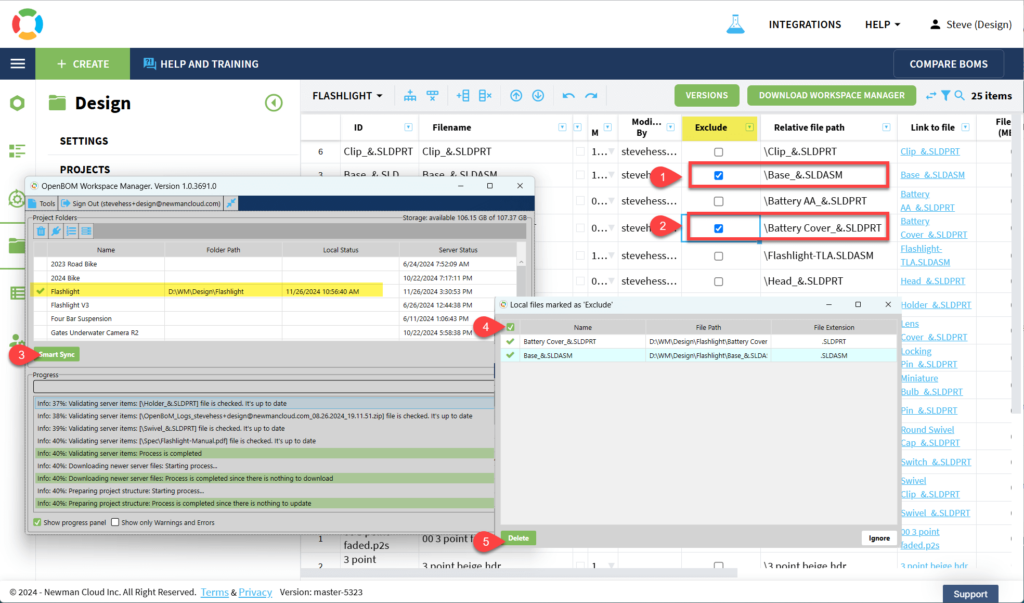Open the ID column filter dropdown
The height and width of the screenshot is (603, 1024).
[408, 127]
